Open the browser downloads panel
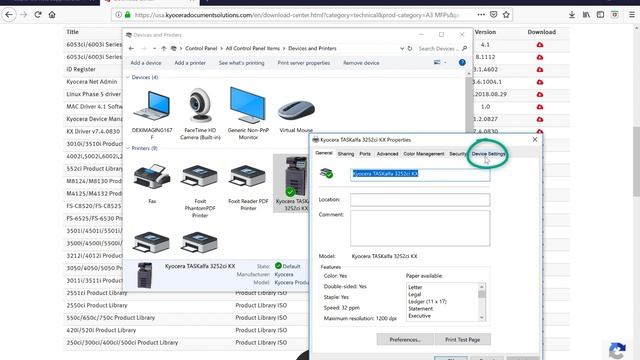This screenshot has height=360, width=640. [x=572, y=15]
